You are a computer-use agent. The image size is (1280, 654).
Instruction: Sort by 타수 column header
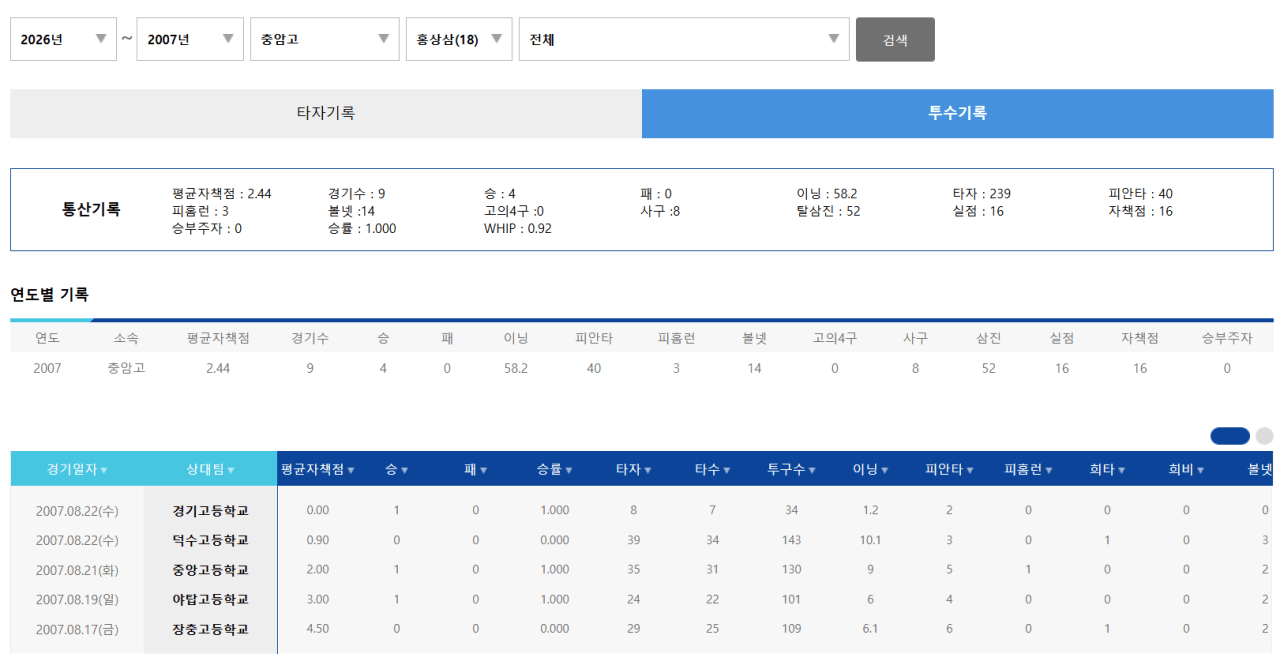coord(713,469)
